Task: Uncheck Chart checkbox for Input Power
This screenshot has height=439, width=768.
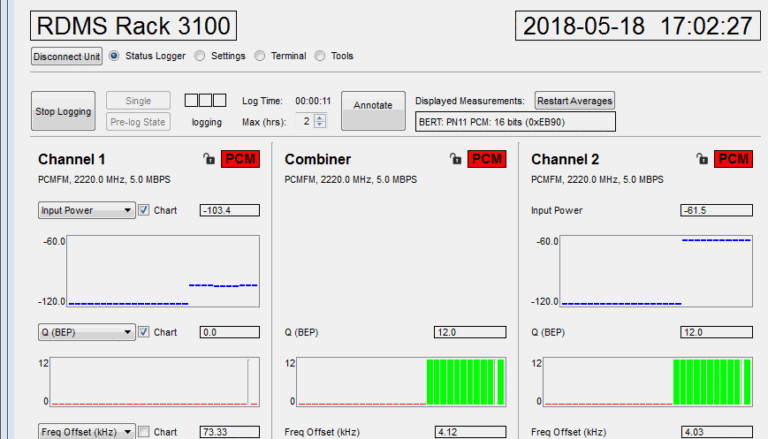Action: point(144,210)
